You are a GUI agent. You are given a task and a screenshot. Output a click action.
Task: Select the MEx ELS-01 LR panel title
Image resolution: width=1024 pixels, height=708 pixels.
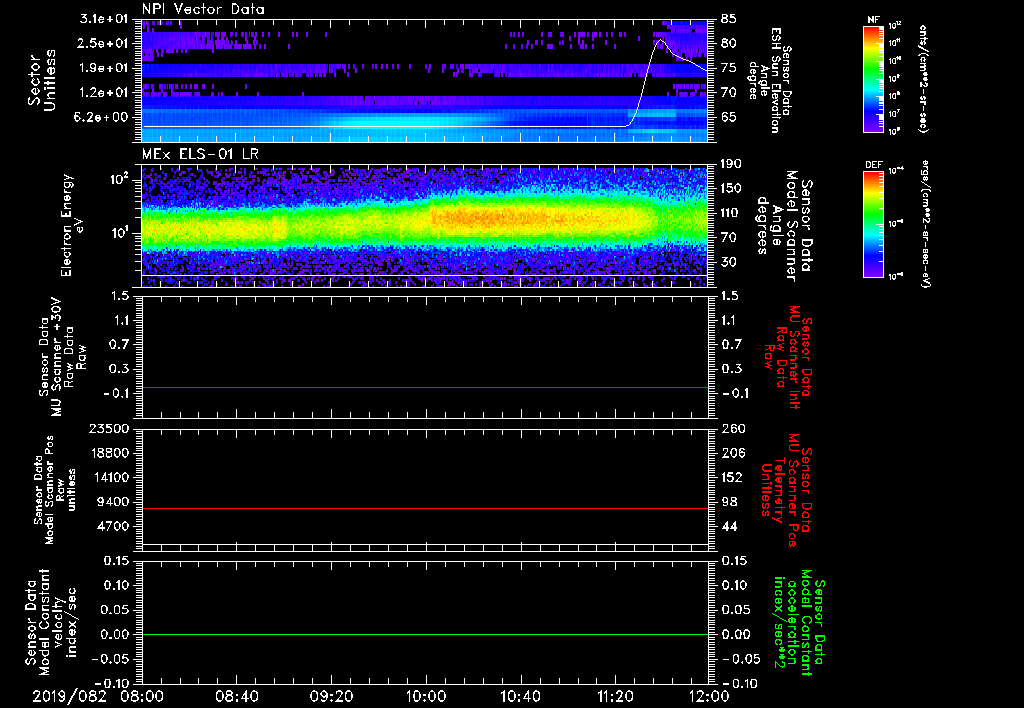coord(200,153)
